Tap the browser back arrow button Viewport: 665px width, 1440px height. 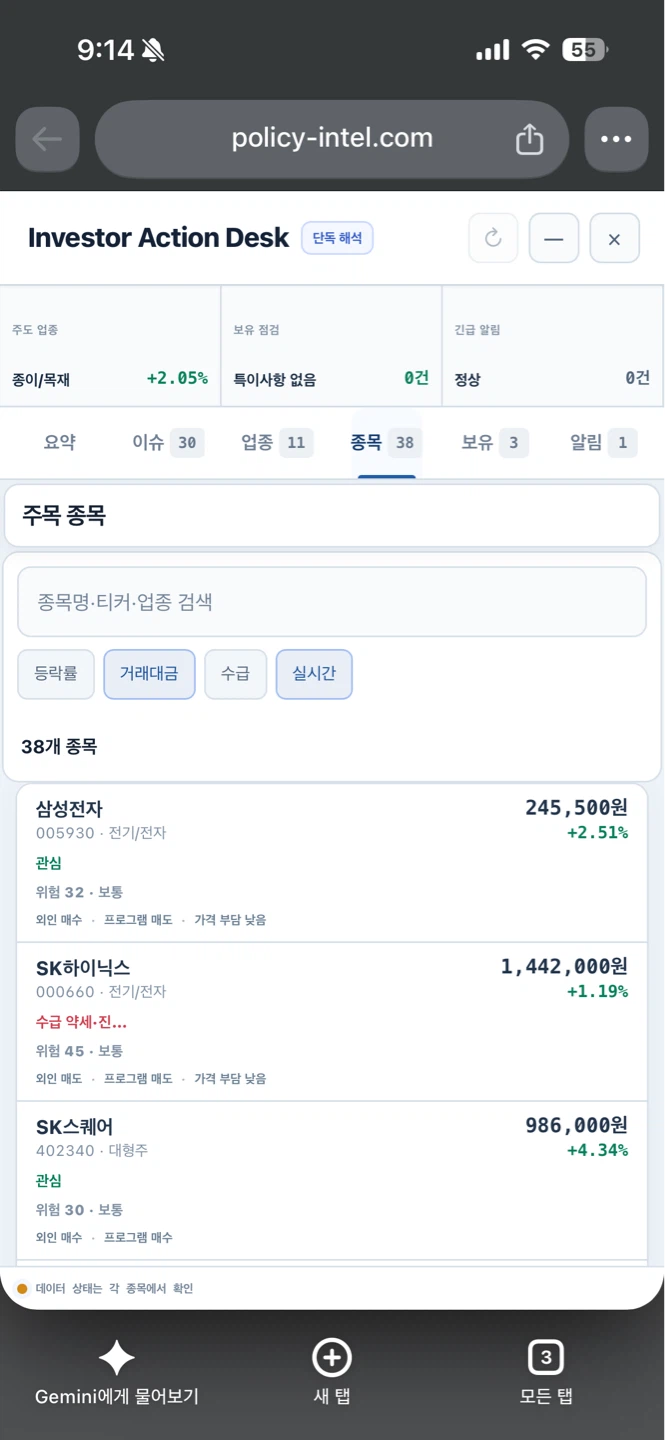(x=48, y=139)
